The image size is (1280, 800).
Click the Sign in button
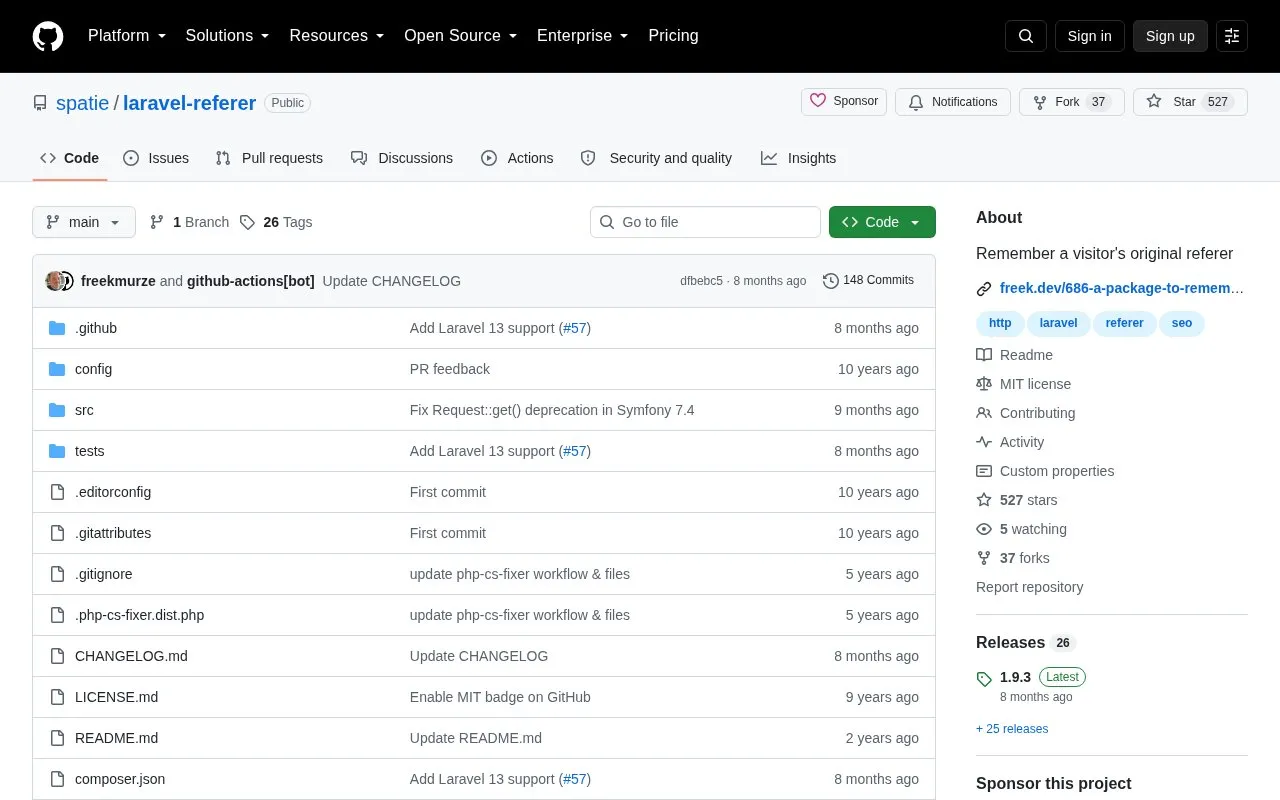(x=1090, y=36)
